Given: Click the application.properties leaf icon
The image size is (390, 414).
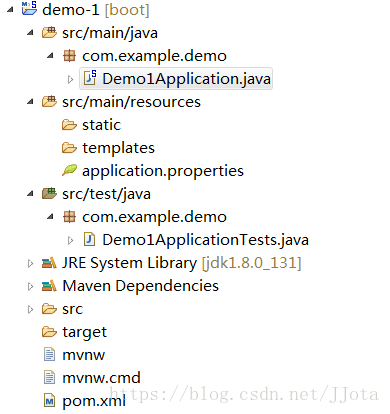Looking at the screenshot, I should [x=69, y=170].
